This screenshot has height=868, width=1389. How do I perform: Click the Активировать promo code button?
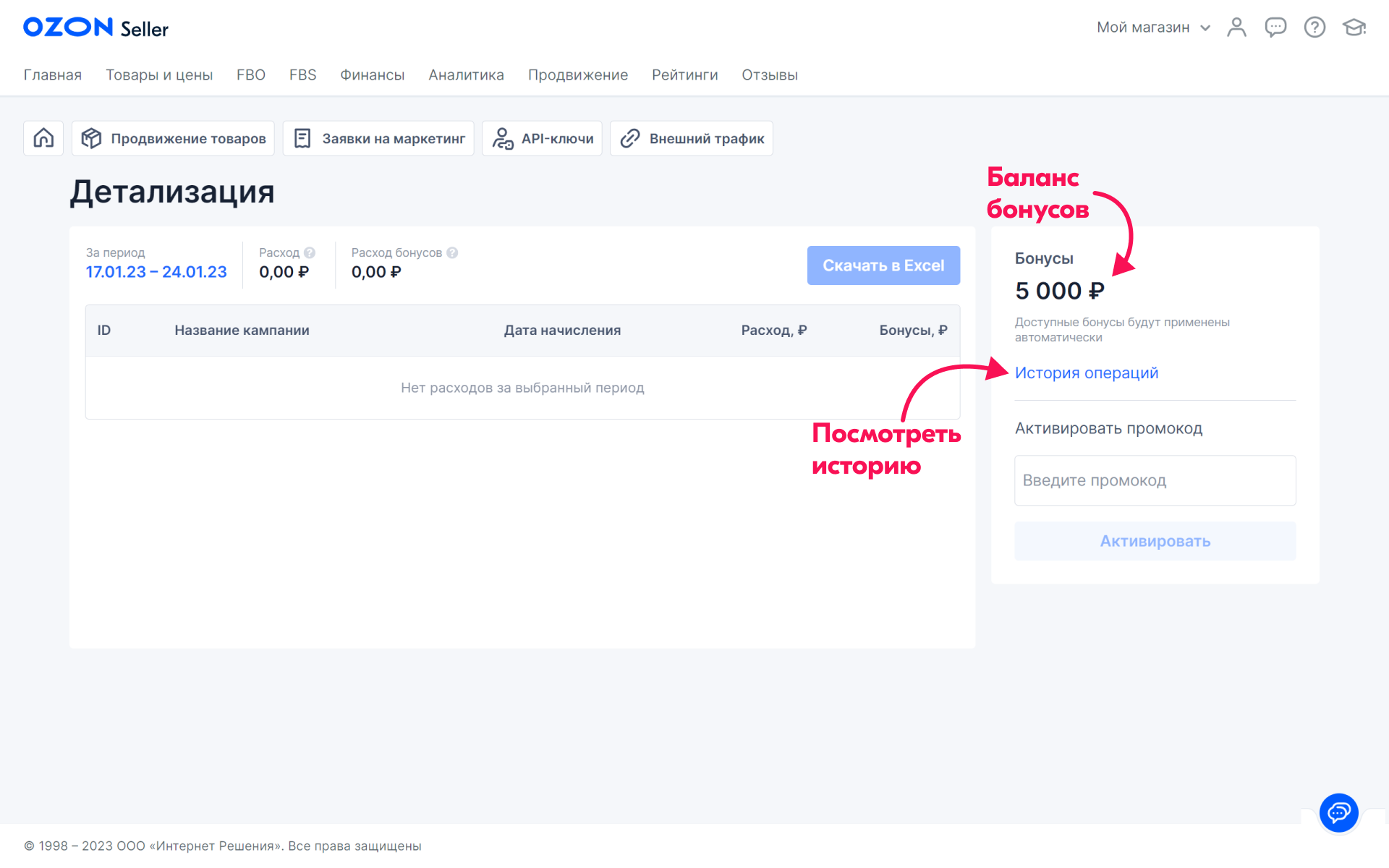point(1155,541)
